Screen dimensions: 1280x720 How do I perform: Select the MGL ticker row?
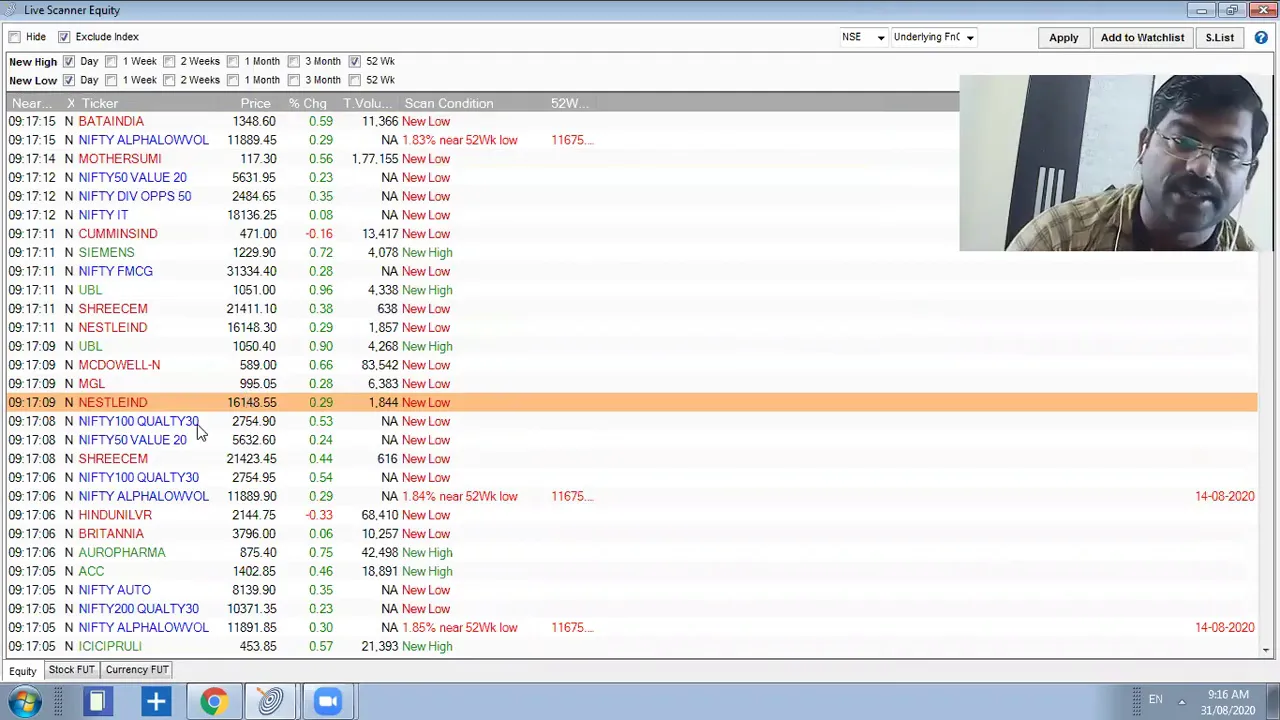pyautogui.click(x=631, y=384)
